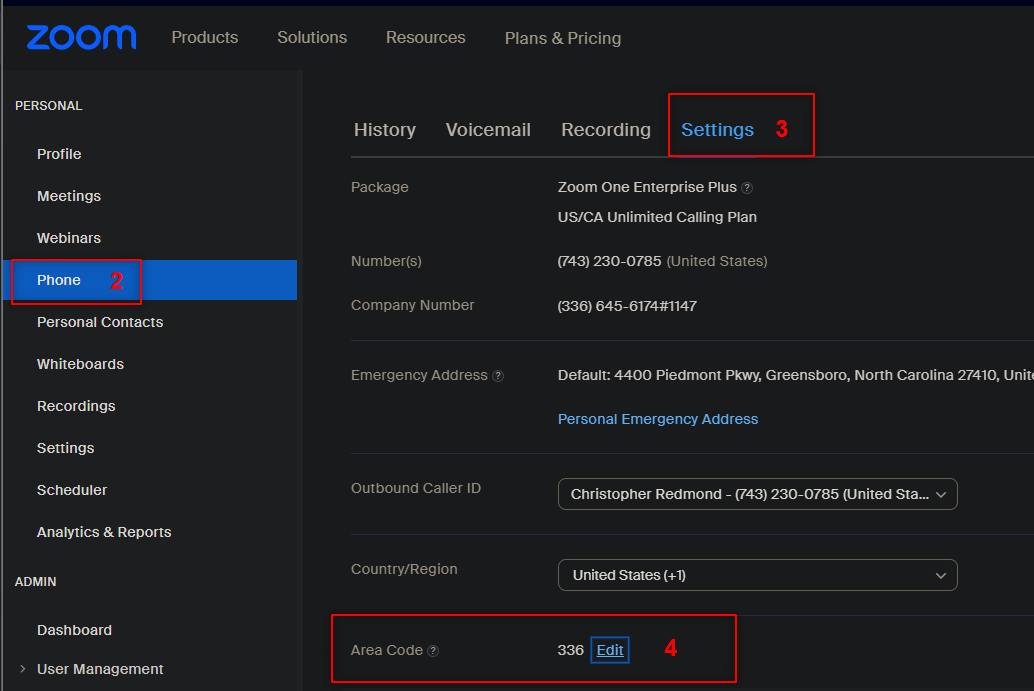Viewport: 1034px width, 691px height.
Task: Go to the admin Dashboard
Action: coord(75,630)
